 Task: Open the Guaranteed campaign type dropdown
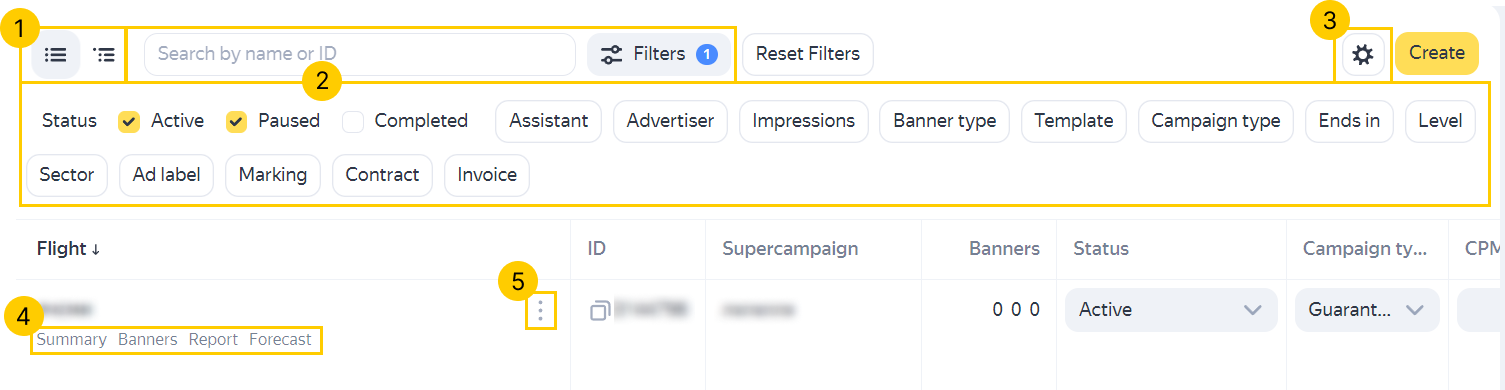coord(1367,310)
